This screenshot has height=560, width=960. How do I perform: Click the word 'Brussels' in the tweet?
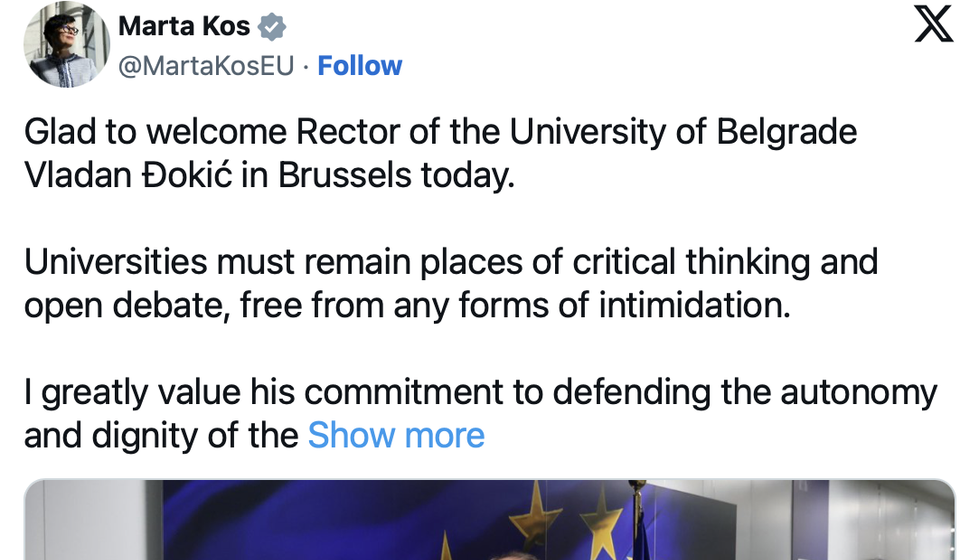tap(344, 176)
